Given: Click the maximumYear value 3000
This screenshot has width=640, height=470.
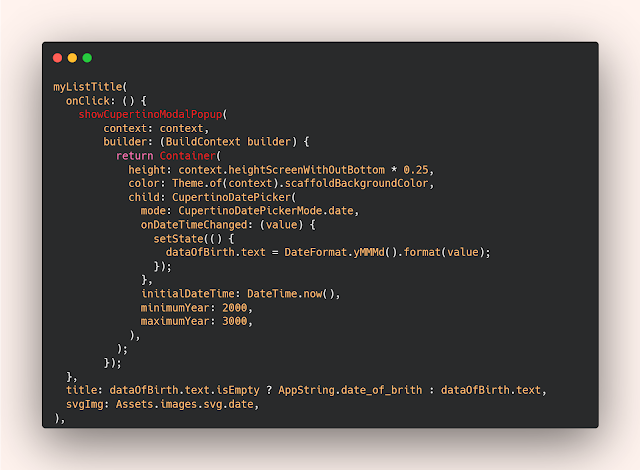Looking at the screenshot, I should point(235,321).
